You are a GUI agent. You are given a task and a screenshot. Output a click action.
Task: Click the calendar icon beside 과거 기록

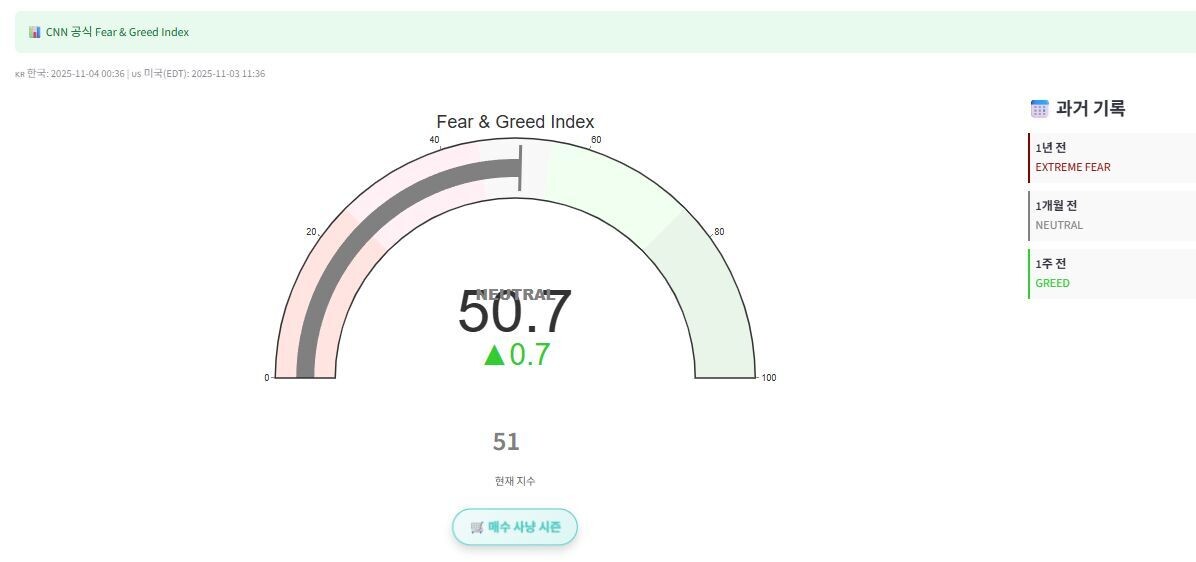[x=1039, y=109]
